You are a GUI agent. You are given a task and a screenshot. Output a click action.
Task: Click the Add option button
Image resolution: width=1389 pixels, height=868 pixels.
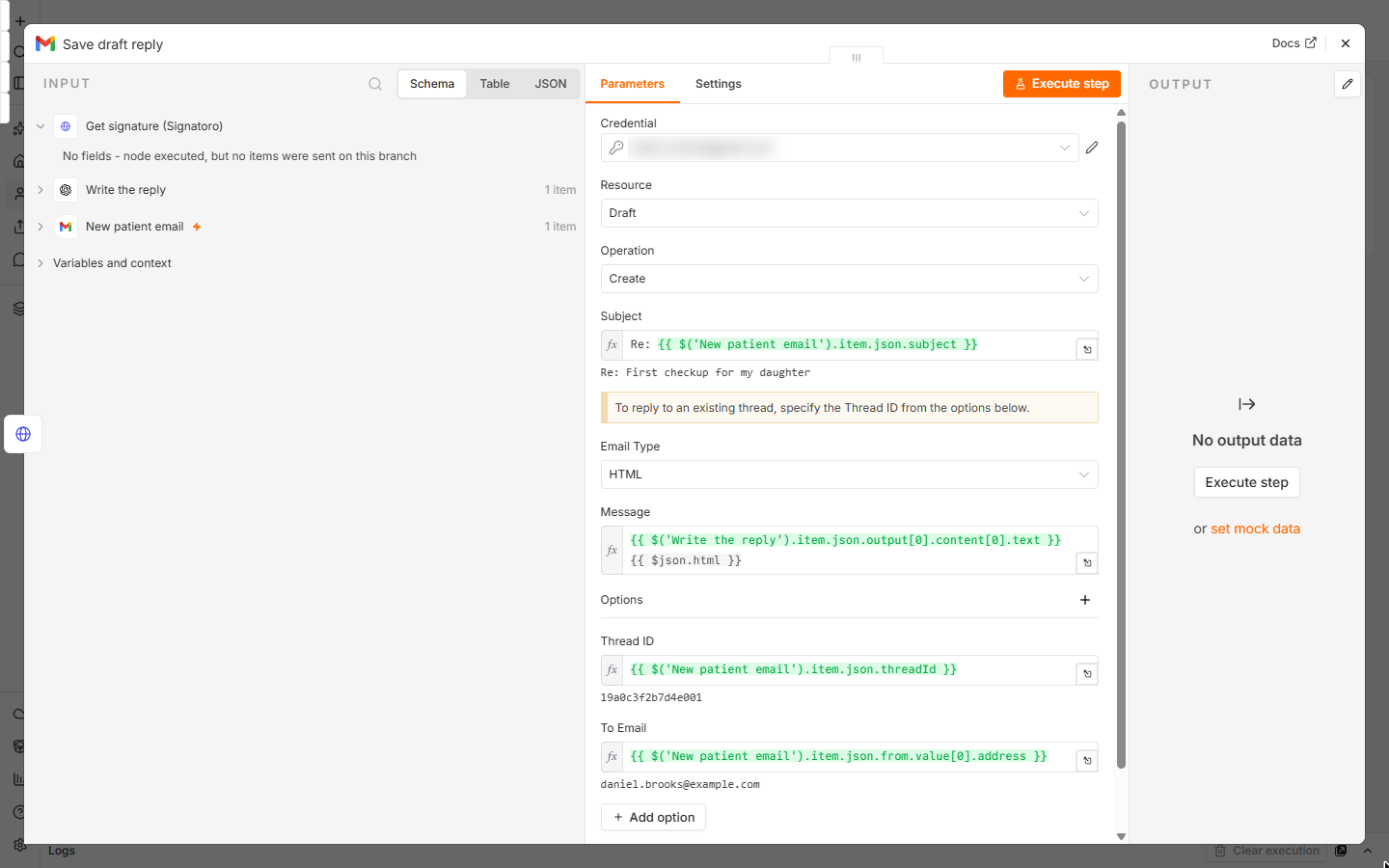tap(654, 817)
